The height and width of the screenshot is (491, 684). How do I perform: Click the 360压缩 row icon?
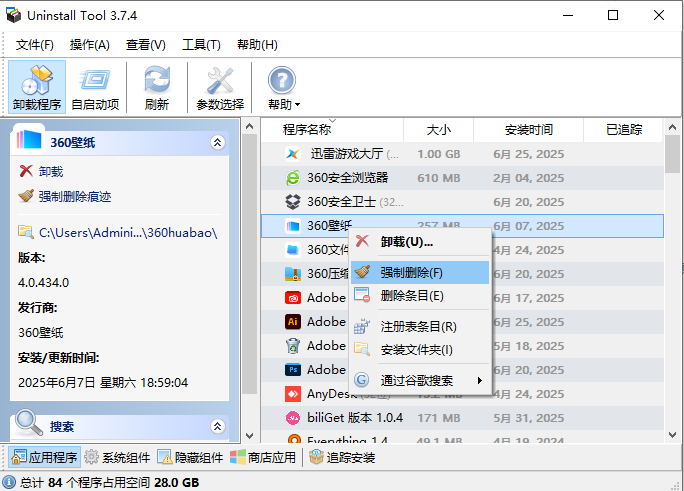(293, 274)
